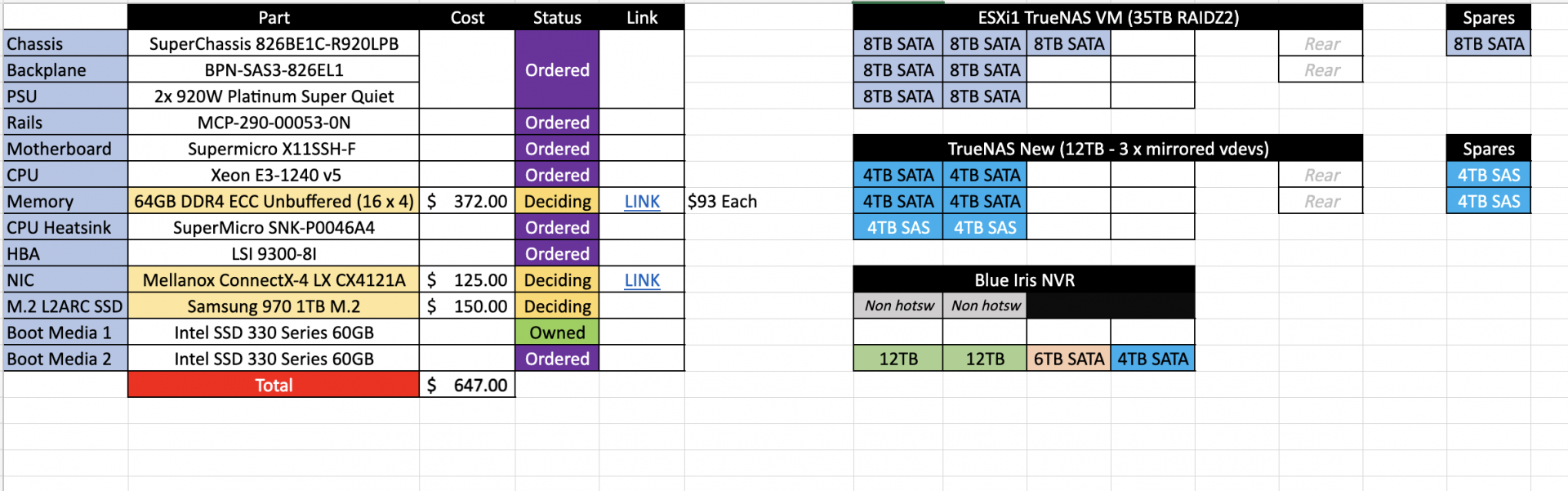
Task: Click the Memory cost cell 372.00
Action: 467,201
